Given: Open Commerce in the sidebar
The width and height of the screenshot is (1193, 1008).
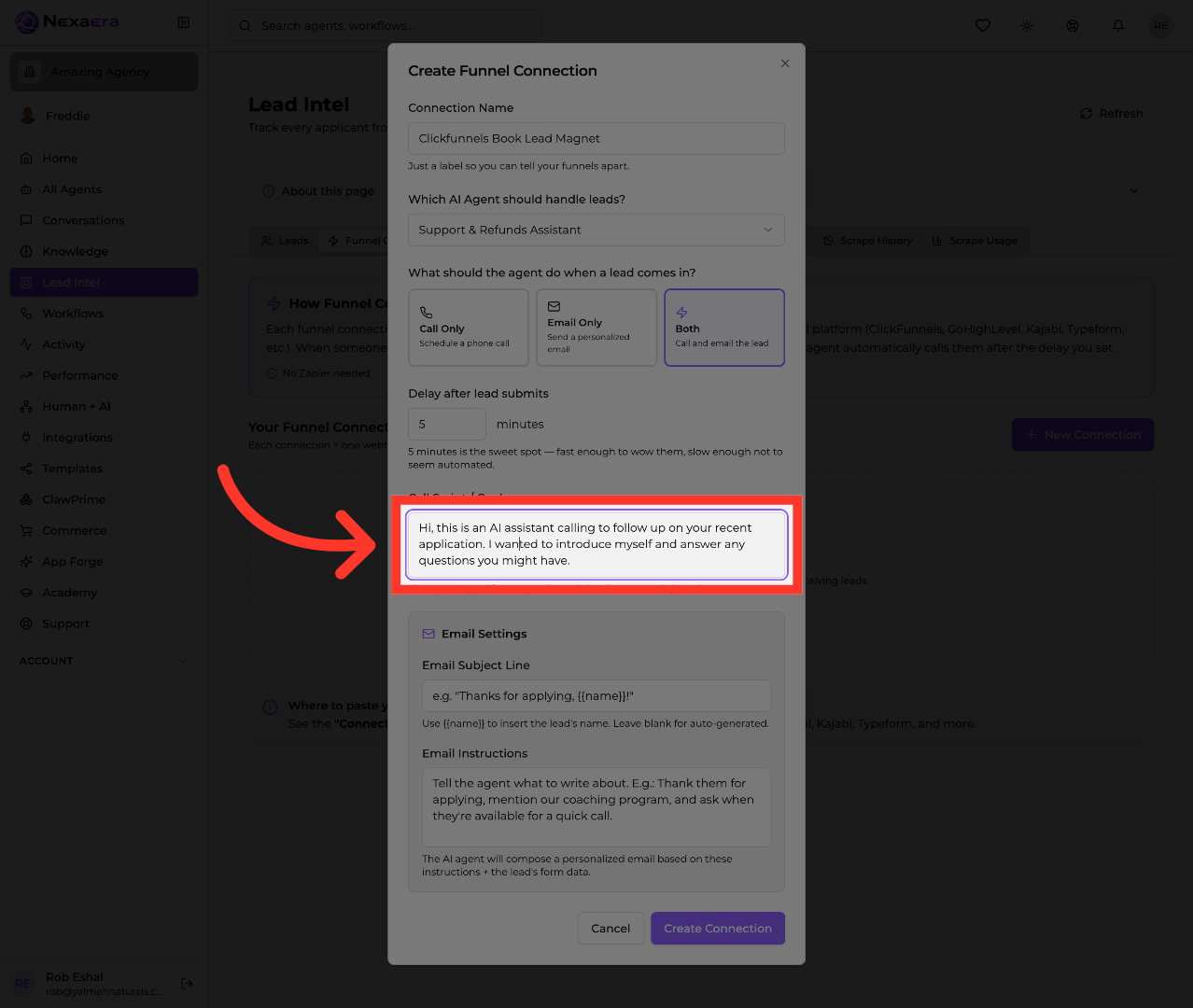Looking at the screenshot, I should coord(104,530).
